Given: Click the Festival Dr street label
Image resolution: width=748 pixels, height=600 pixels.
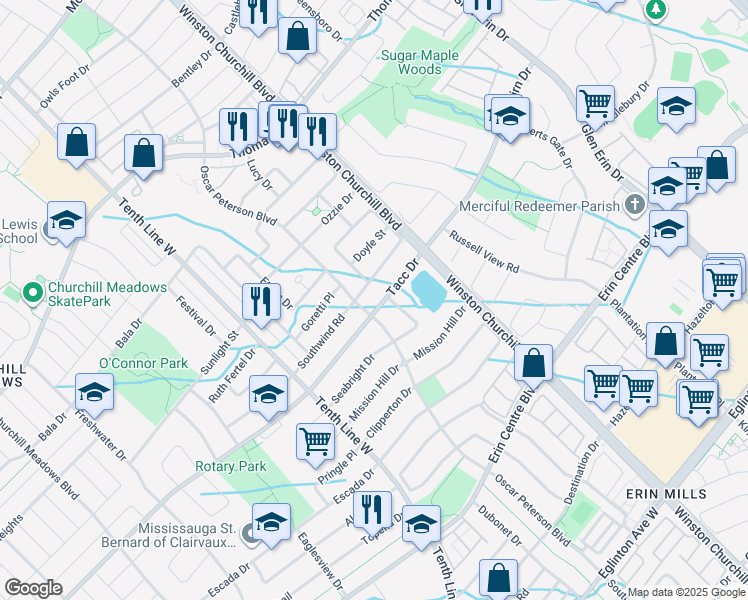Looking at the screenshot, I should click(x=196, y=316).
